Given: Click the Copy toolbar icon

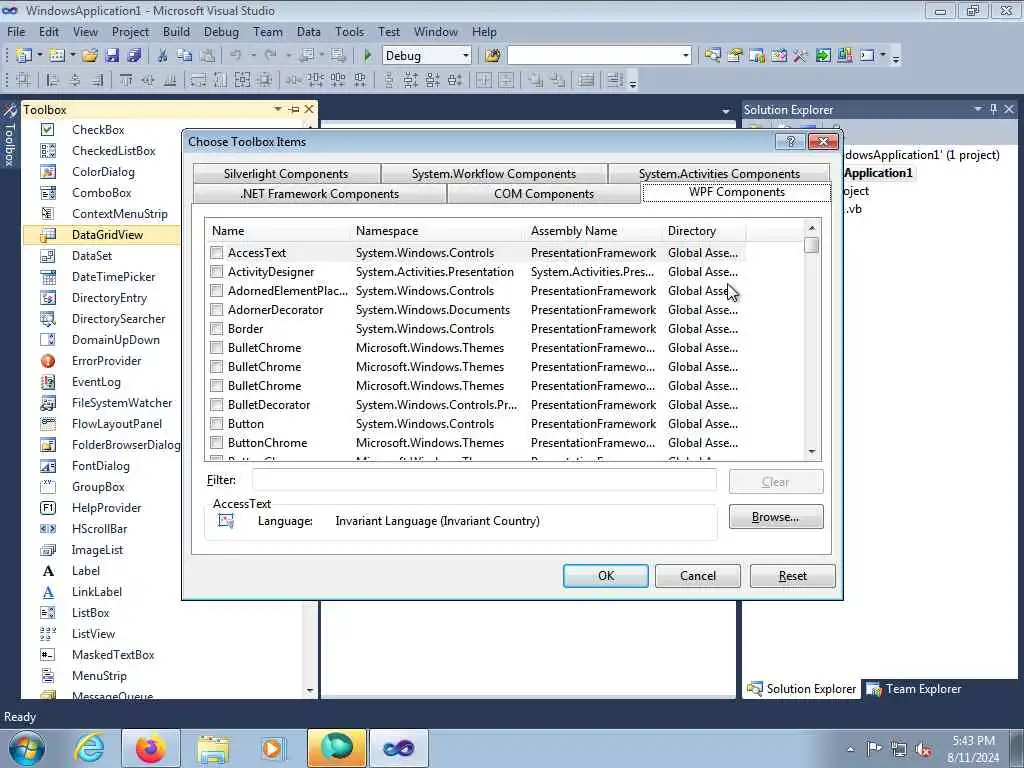Looking at the screenshot, I should 185,56.
